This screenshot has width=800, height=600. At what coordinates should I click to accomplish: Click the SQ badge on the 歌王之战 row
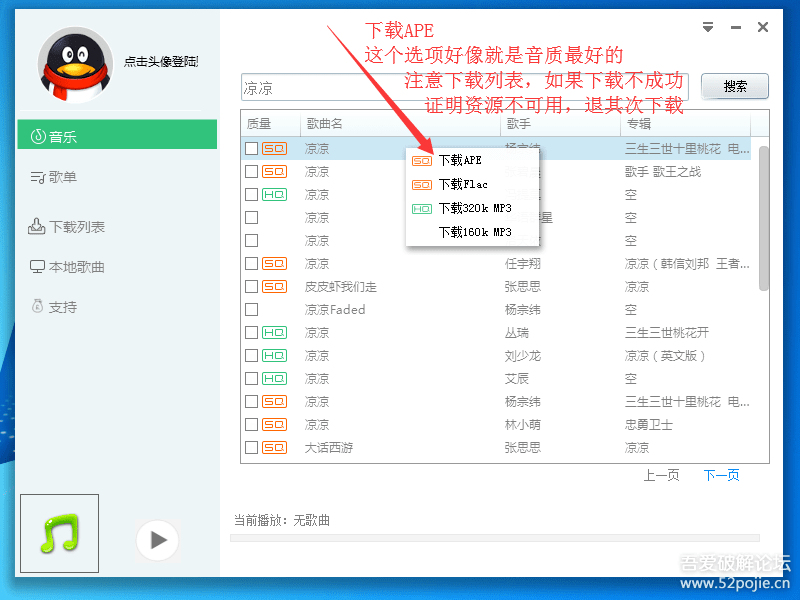274,171
